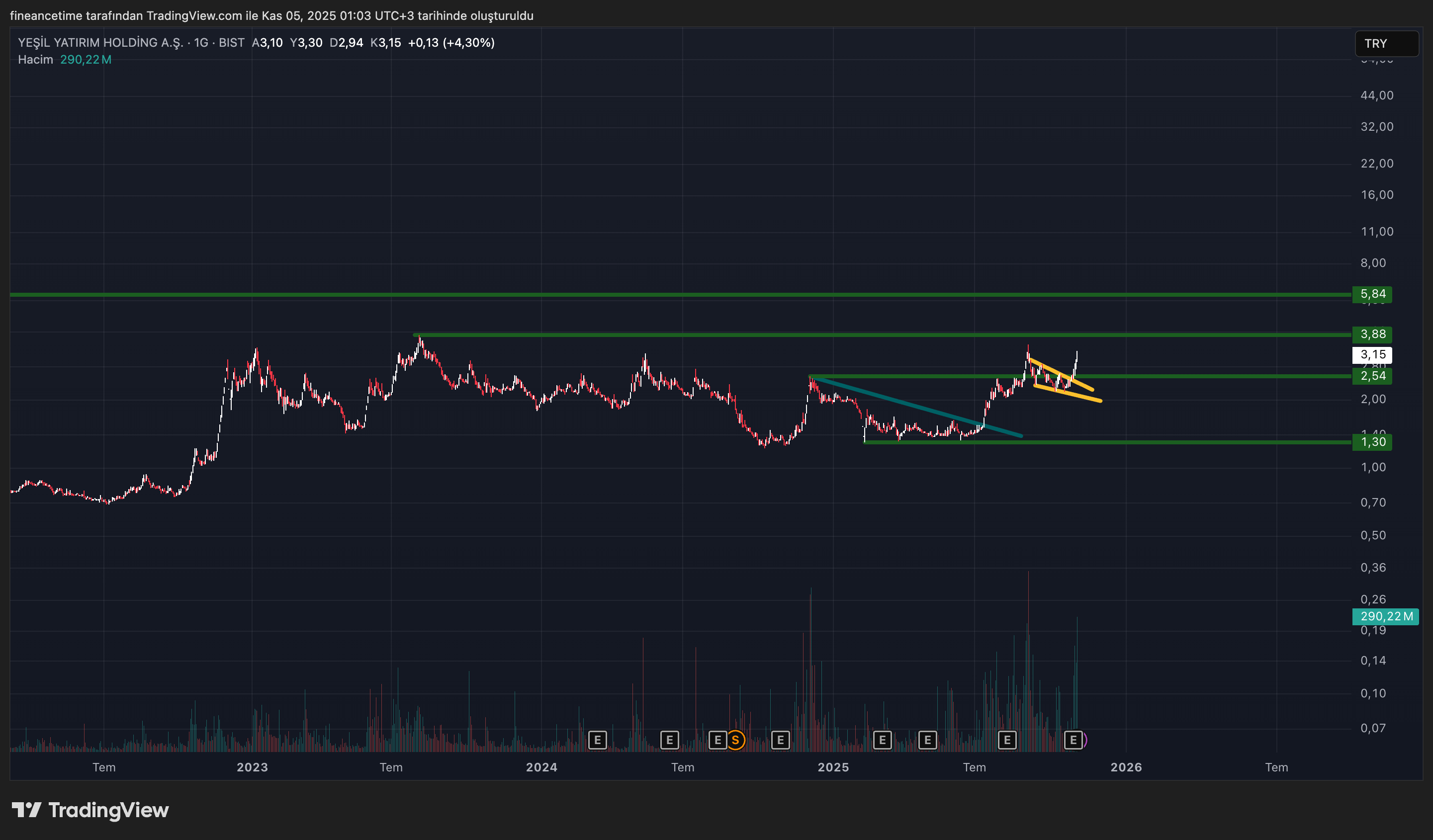Click the E marker near the Tem 2025 area
This screenshot has width=1433, height=840.
(x=1008, y=740)
